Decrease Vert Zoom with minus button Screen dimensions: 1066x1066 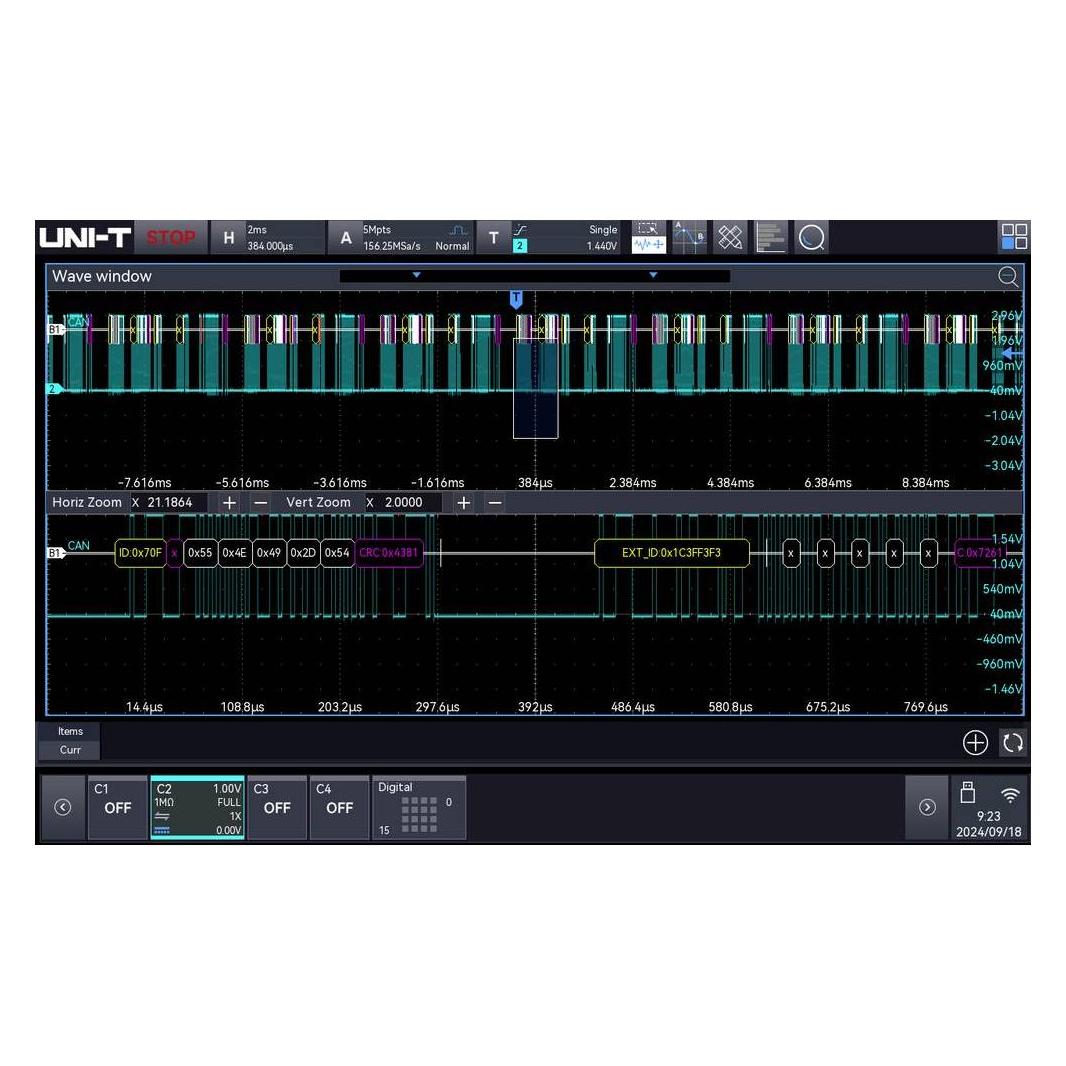(495, 502)
